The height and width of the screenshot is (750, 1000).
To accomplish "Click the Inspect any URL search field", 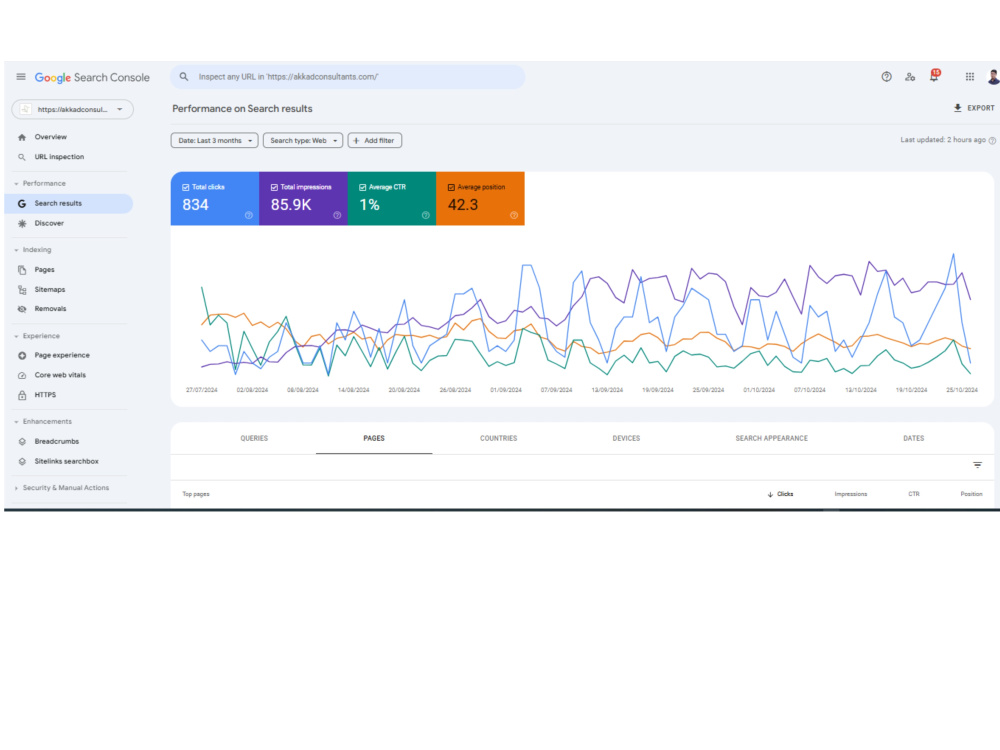I will [x=348, y=77].
